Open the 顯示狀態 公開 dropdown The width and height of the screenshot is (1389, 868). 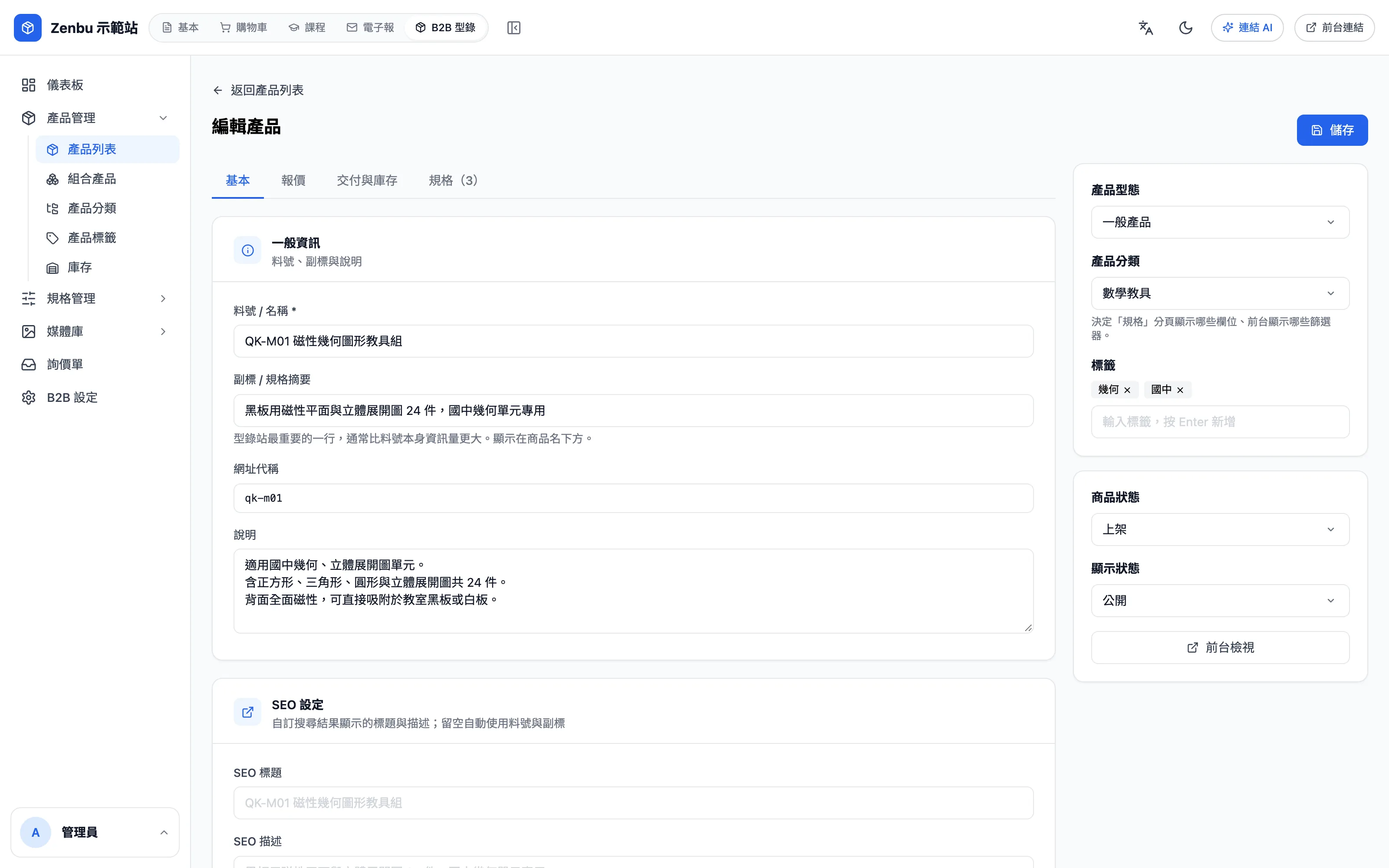click(x=1220, y=601)
